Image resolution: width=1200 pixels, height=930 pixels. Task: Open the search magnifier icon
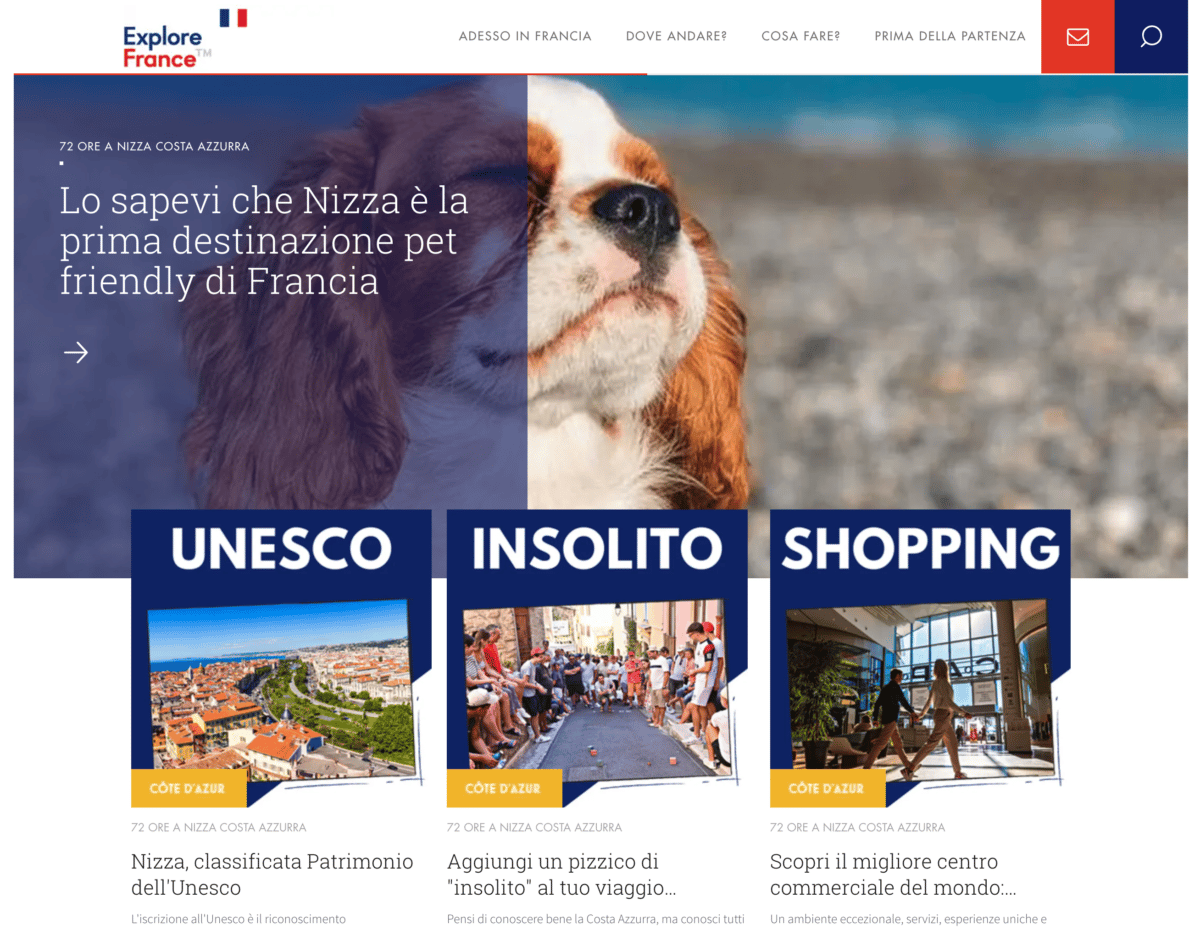point(1151,37)
